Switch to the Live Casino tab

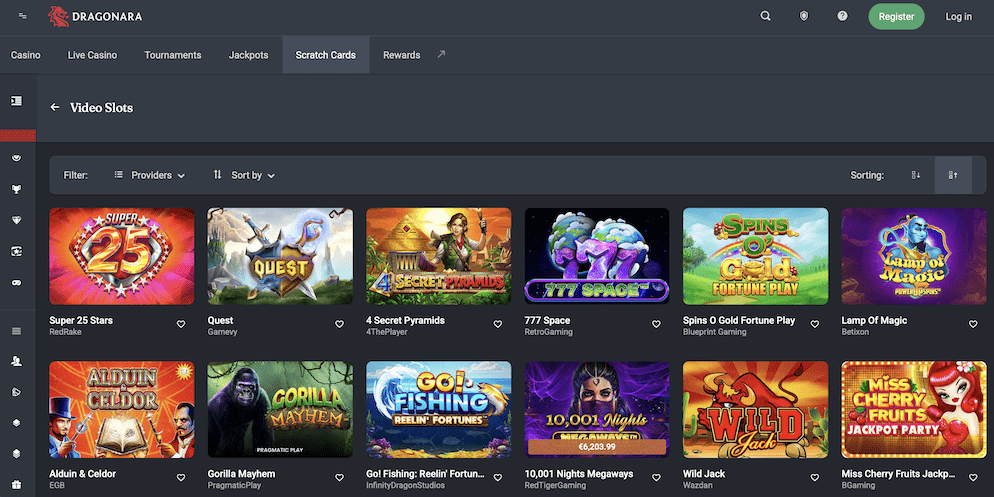(92, 55)
